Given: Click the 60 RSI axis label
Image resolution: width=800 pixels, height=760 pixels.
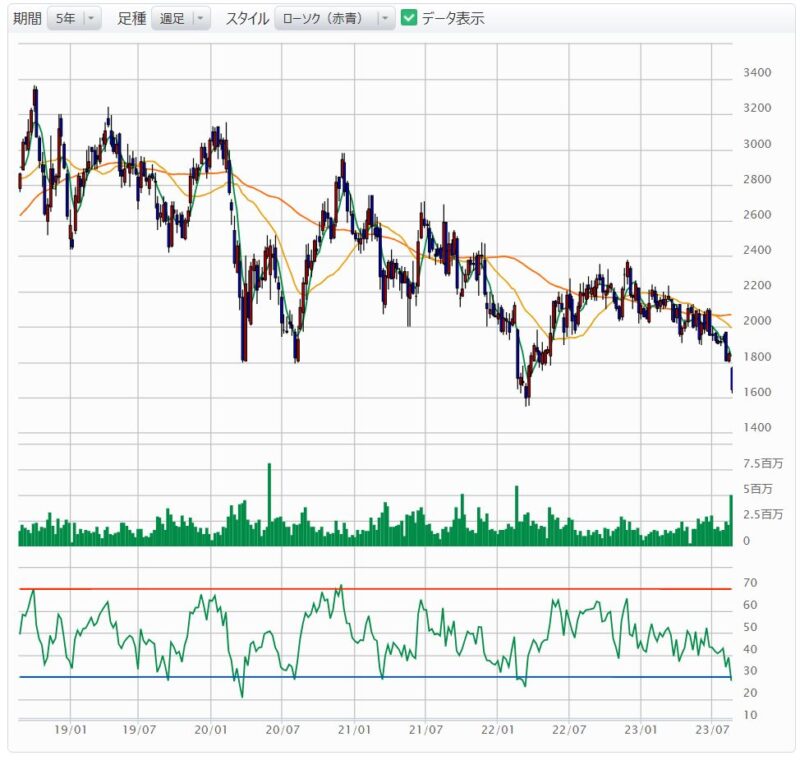Looking at the screenshot, I should [x=750, y=605].
